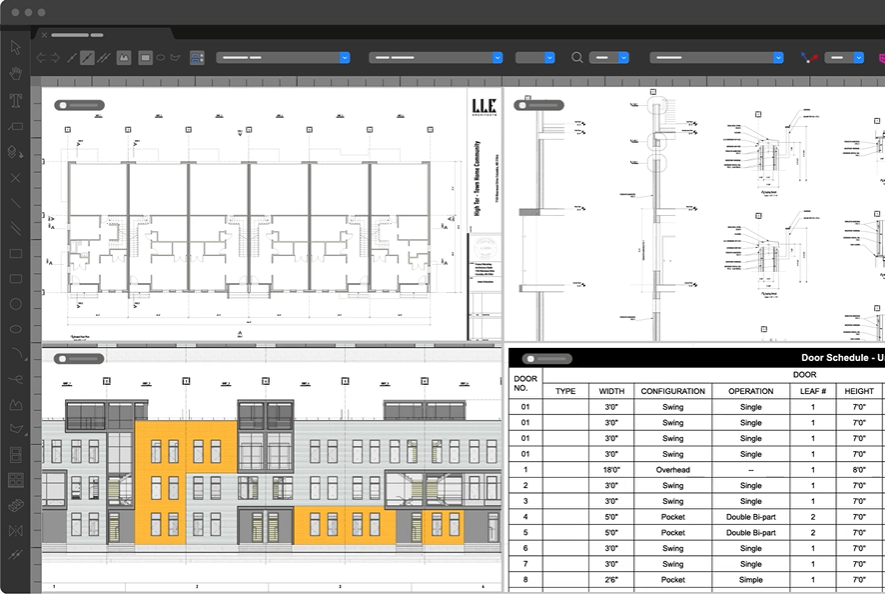
Task: Select door number 8 row cell
Action: 525,579
